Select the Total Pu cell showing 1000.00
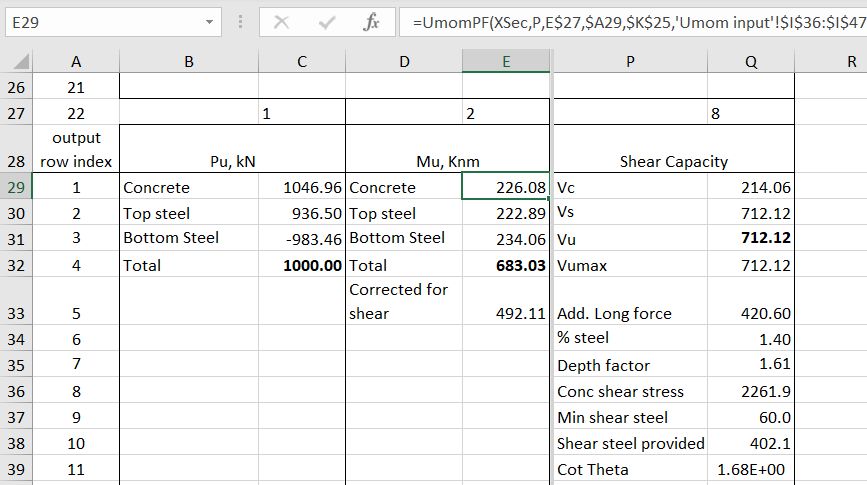 point(301,265)
